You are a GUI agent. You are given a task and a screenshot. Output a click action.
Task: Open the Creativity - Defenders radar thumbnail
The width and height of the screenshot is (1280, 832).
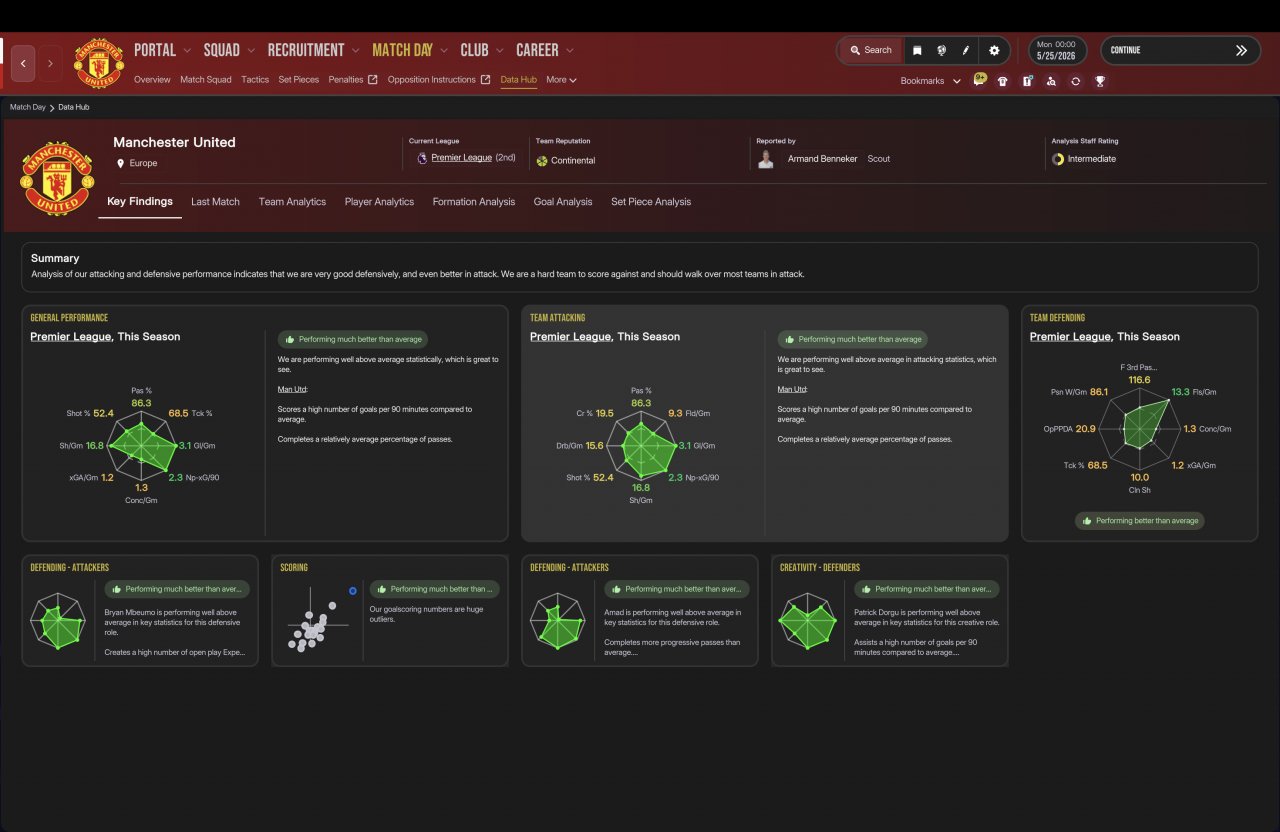point(808,623)
